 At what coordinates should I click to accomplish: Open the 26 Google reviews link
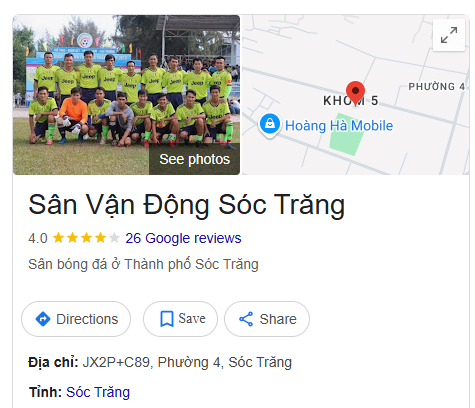[x=183, y=238]
